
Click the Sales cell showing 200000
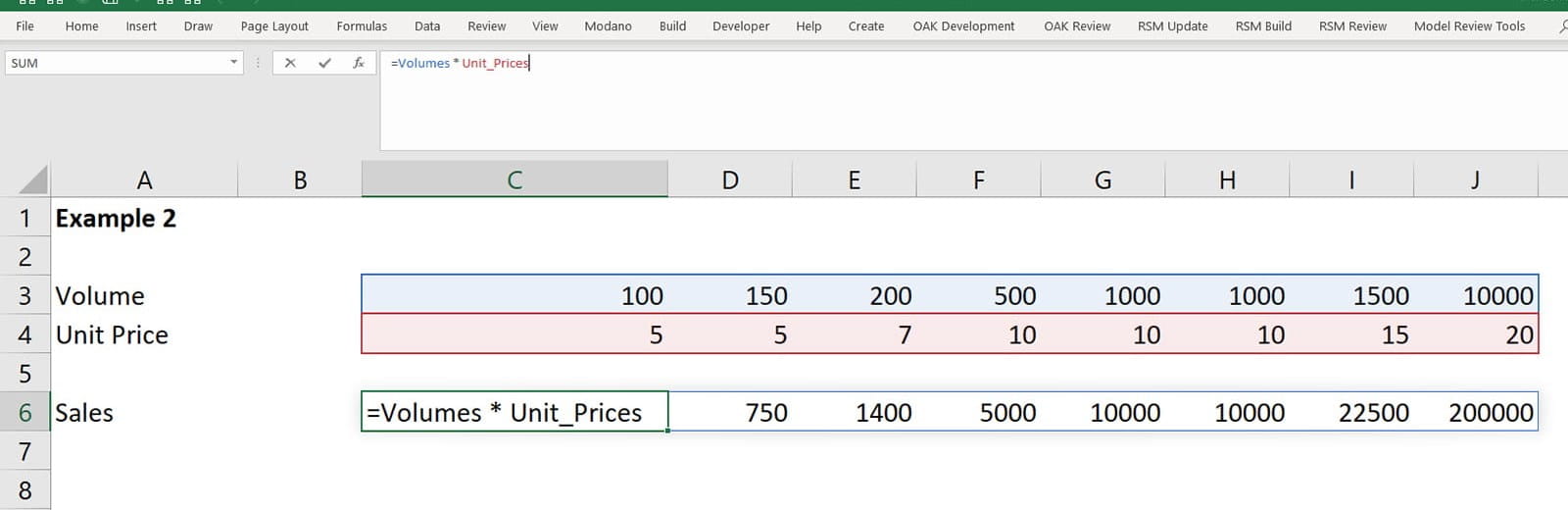point(1477,413)
